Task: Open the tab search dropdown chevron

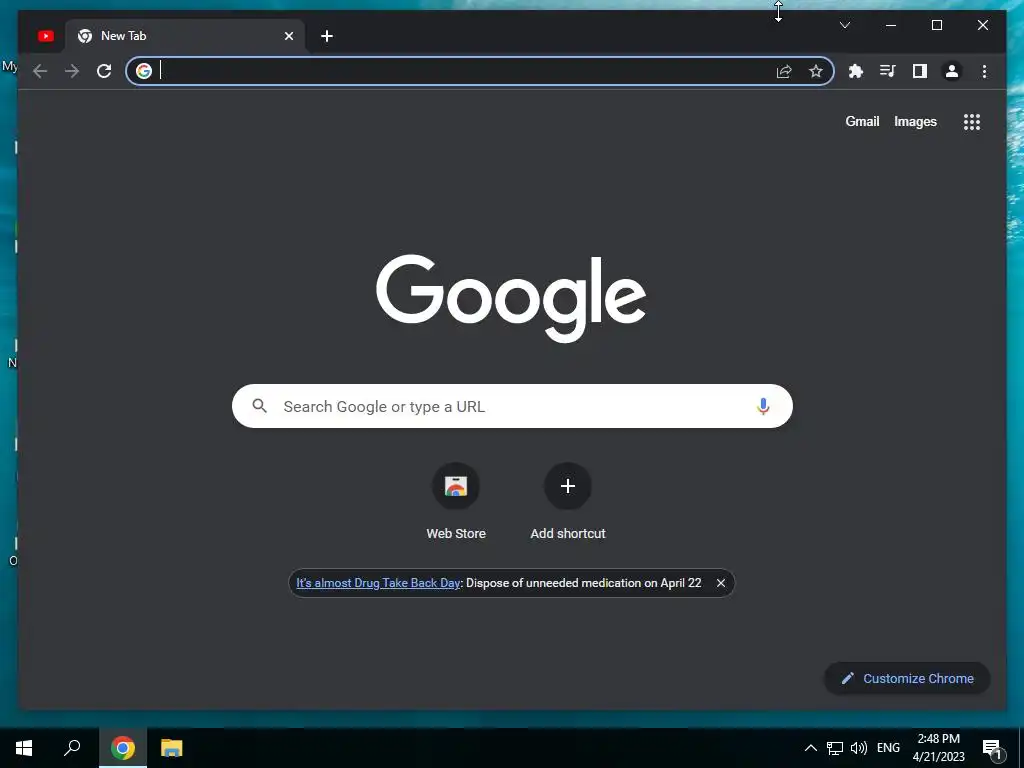Action: 844,25
